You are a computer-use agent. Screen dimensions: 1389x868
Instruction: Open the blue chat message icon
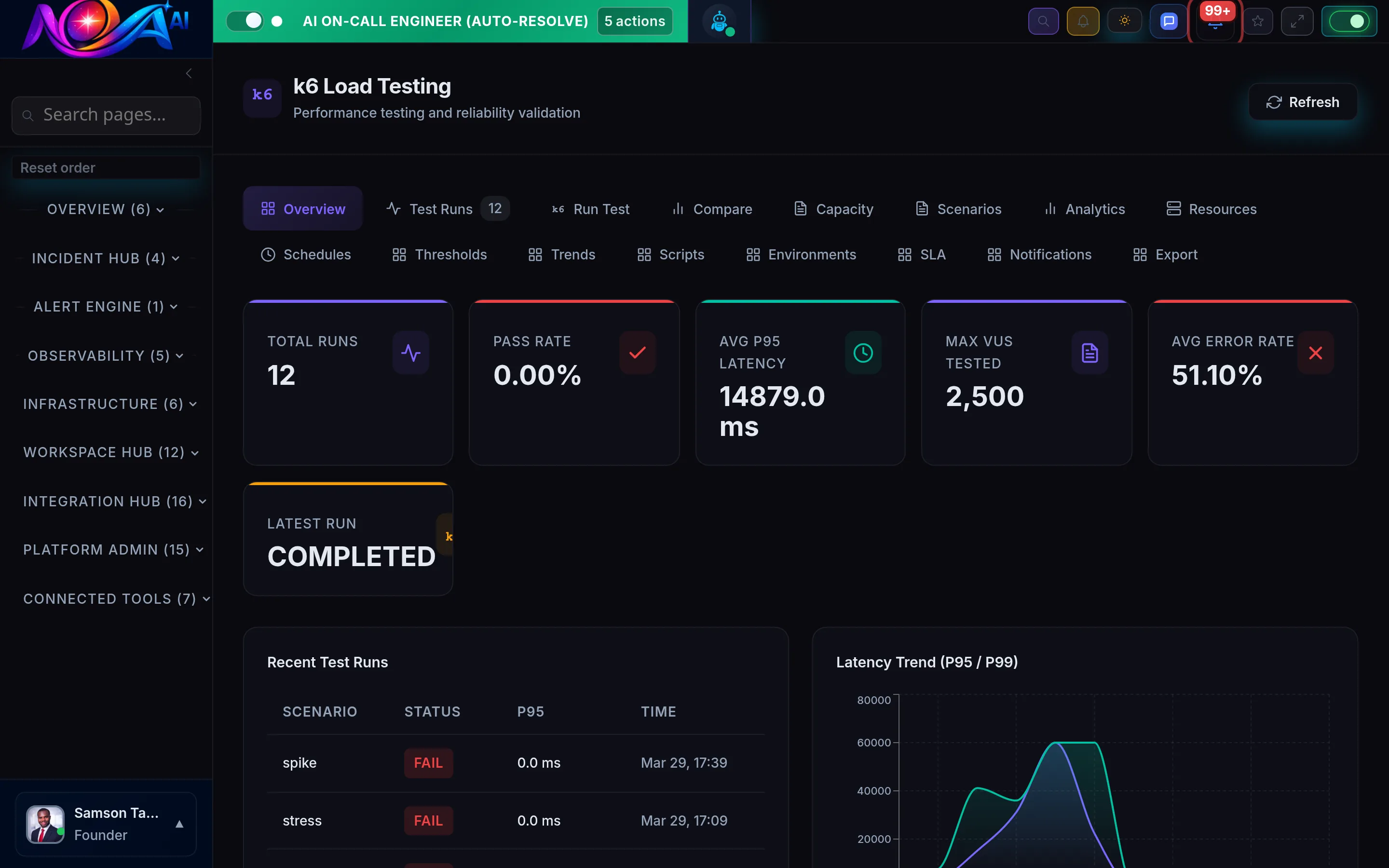[1168, 21]
